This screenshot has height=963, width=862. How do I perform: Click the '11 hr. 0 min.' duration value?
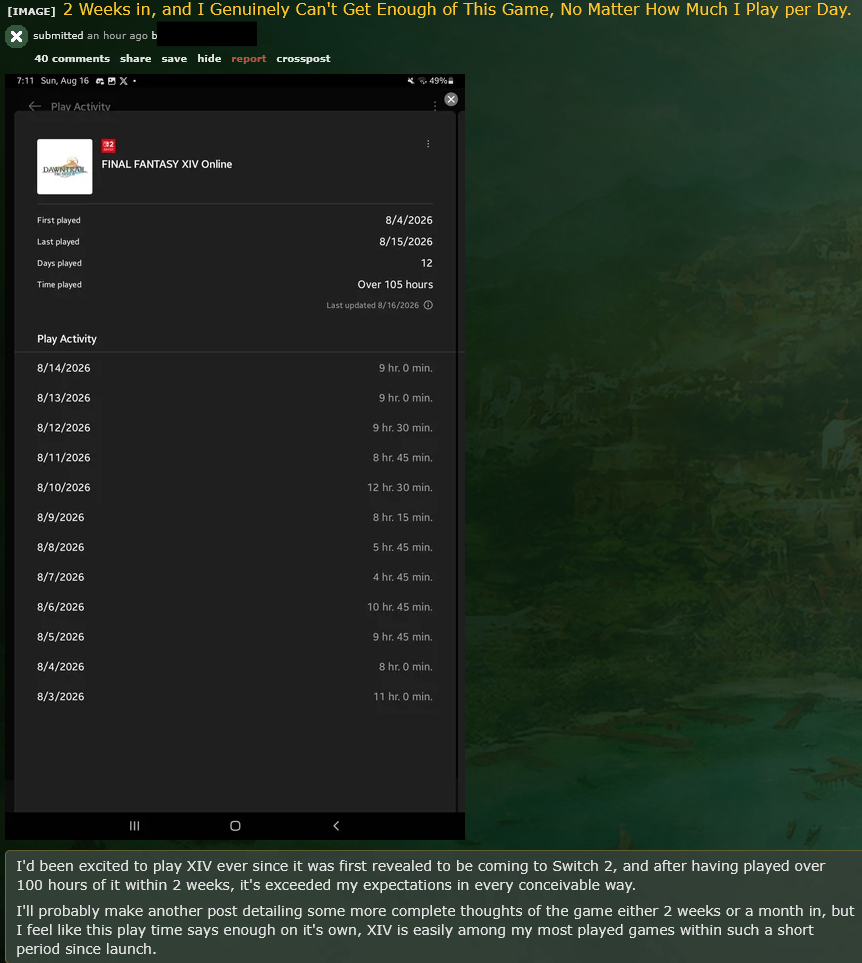click(403, 696)
